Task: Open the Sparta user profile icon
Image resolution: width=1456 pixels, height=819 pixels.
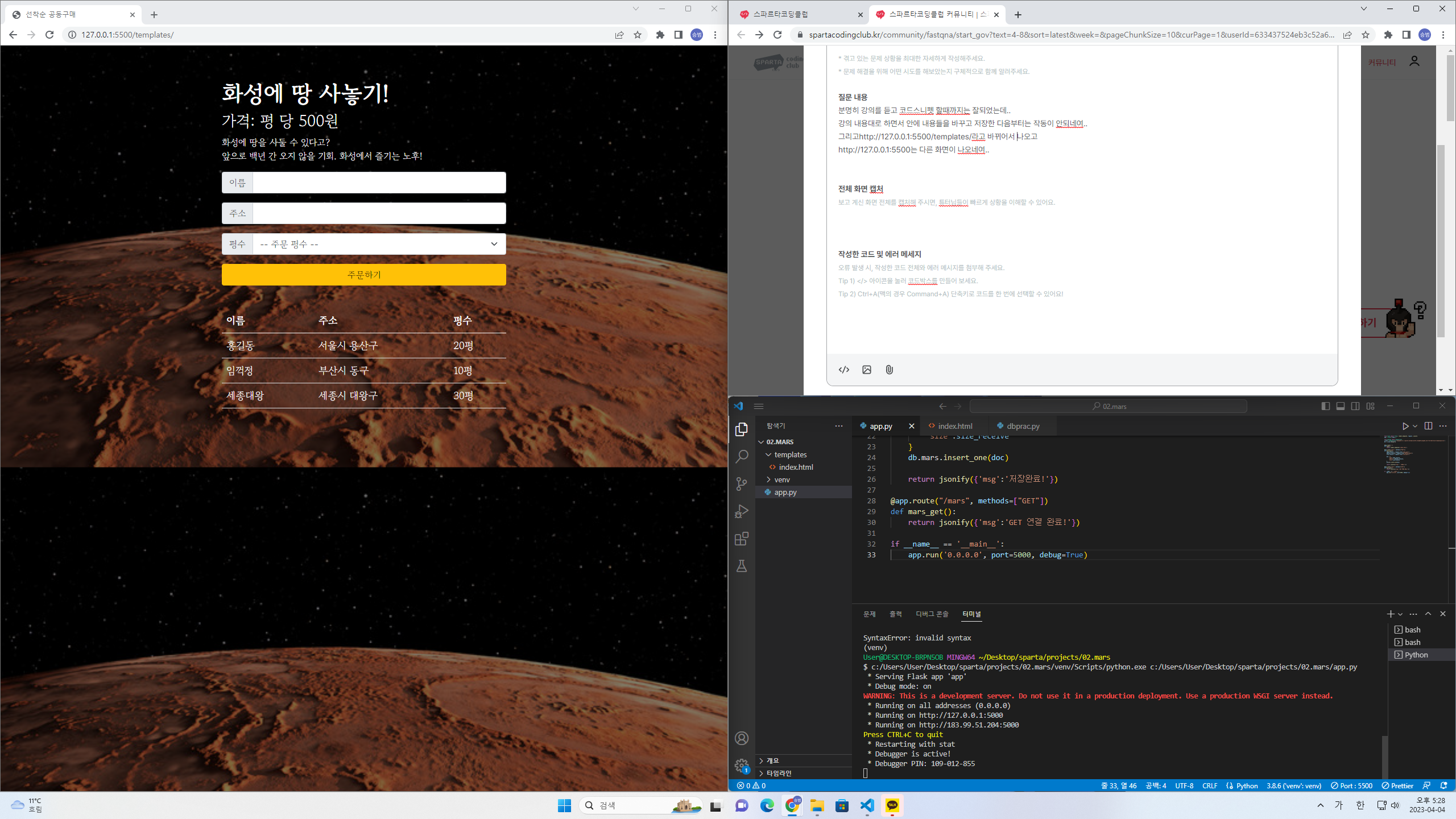Action: tap(1414, 61)
